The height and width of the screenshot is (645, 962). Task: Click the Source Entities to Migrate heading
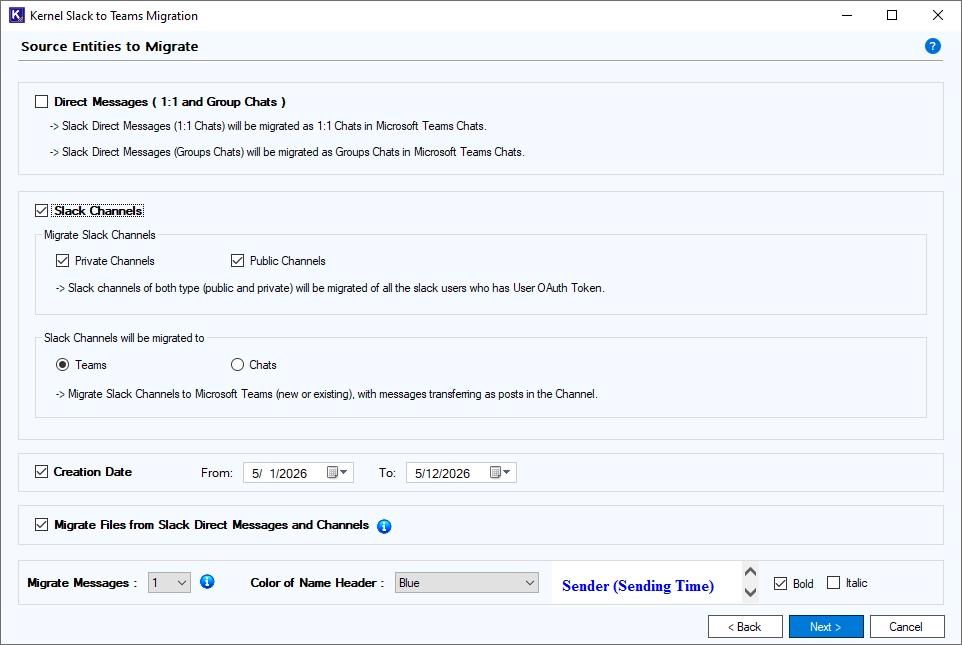click(110, 47)
